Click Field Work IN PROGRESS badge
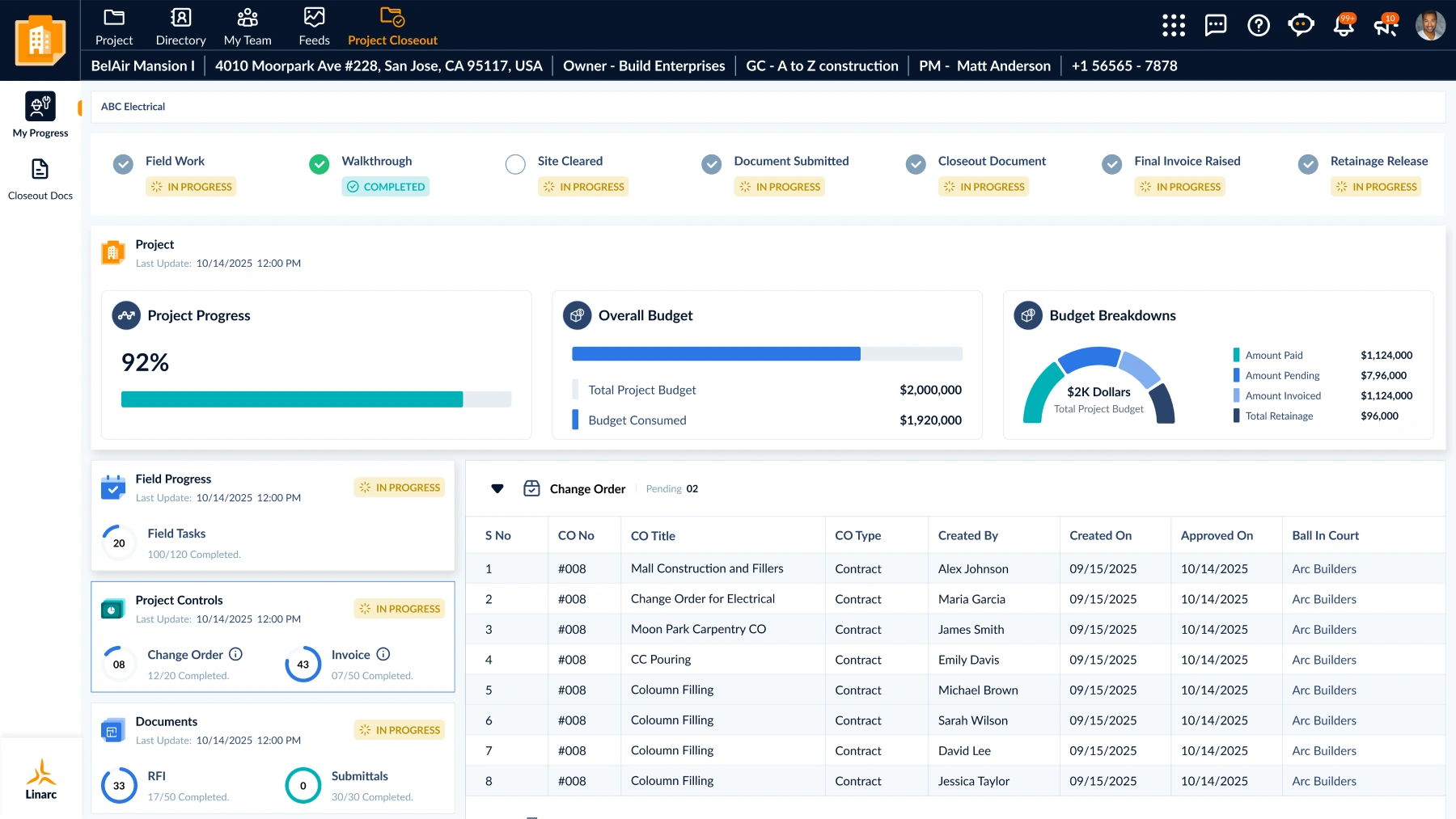Viewport: 1456px width, 819px height. click(191, 187)
